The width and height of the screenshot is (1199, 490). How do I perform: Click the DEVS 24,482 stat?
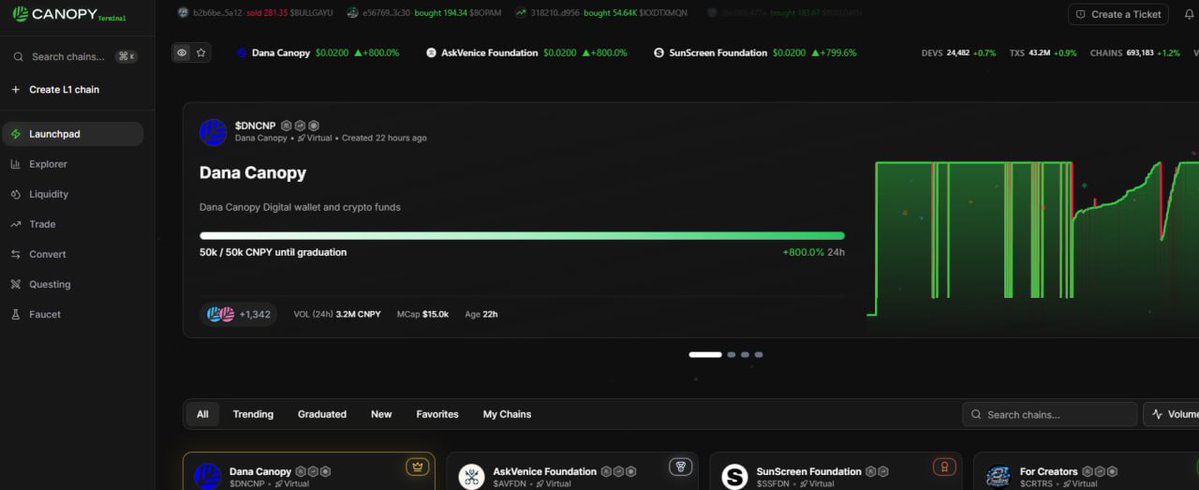tap(959, 53)
